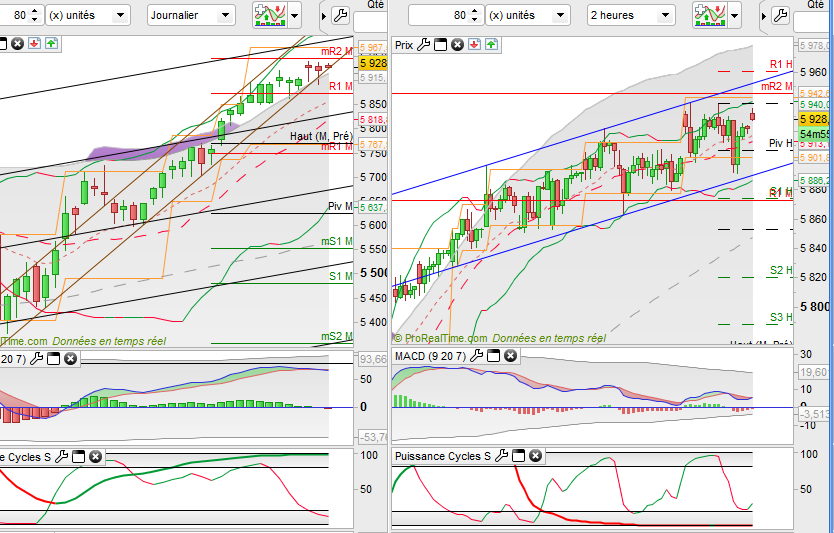Click yellow 5 928 price label in right chart
Viewport: 834px width, 533px height.
click(814, 119)
